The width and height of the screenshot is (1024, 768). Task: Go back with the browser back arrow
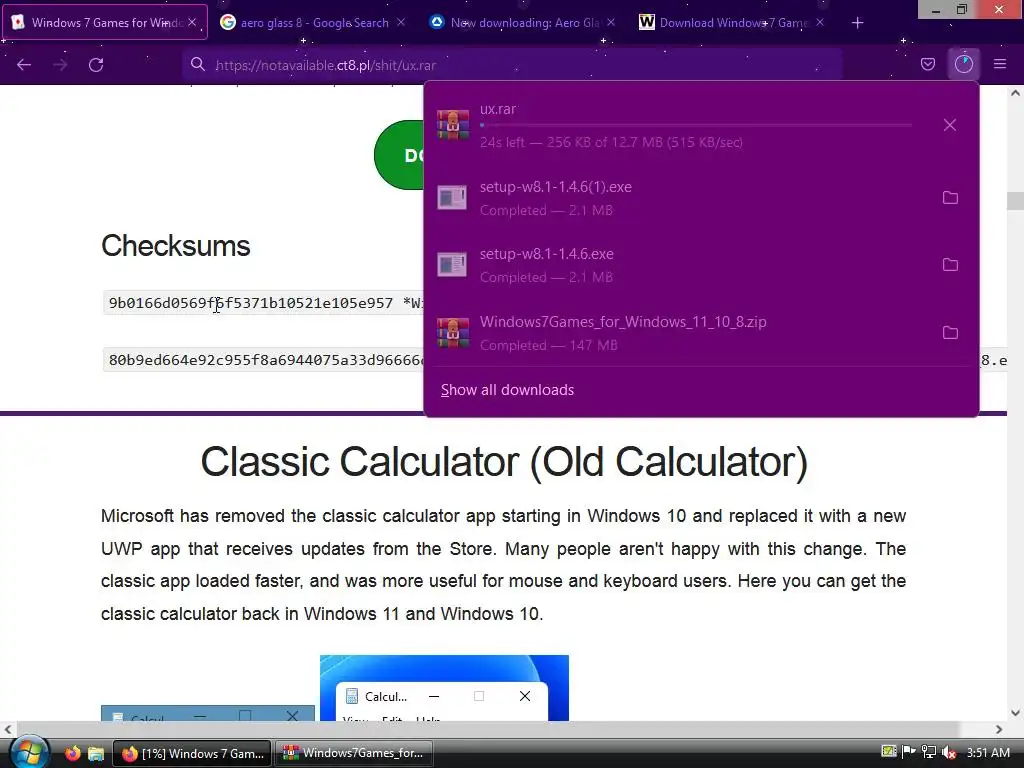[x=24, y=65]
